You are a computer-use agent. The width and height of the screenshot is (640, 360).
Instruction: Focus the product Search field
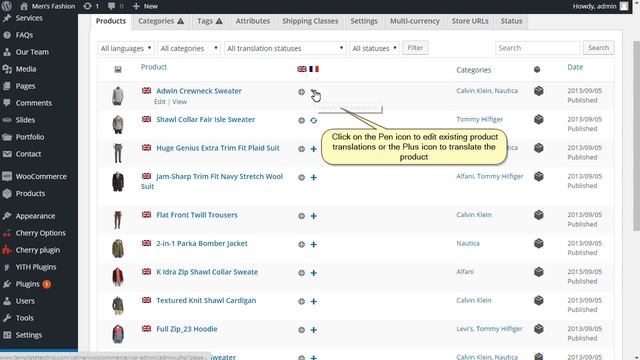pyautogui.click(x=537, y=48)
